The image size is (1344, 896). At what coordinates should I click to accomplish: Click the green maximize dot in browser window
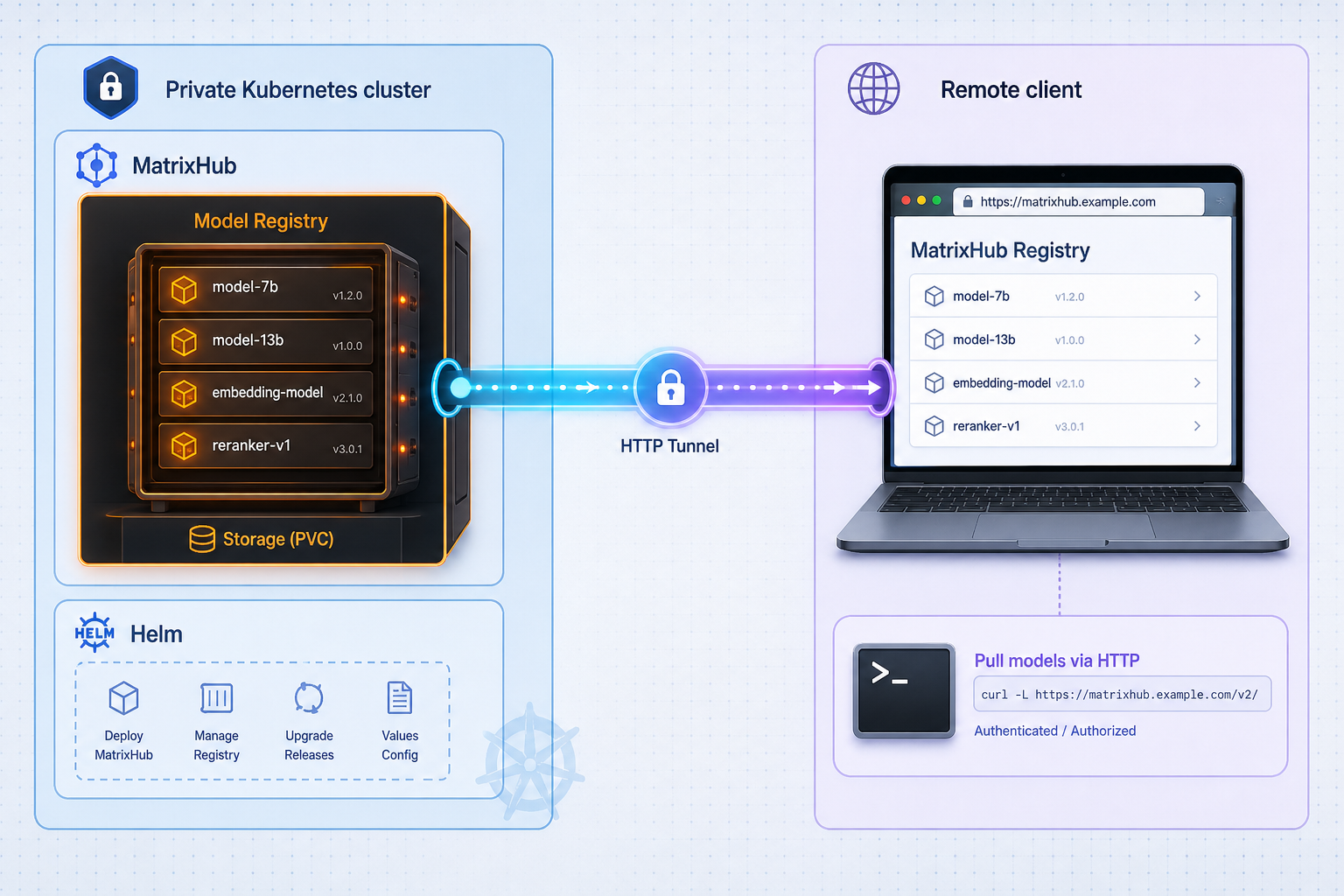pos(937,200)
